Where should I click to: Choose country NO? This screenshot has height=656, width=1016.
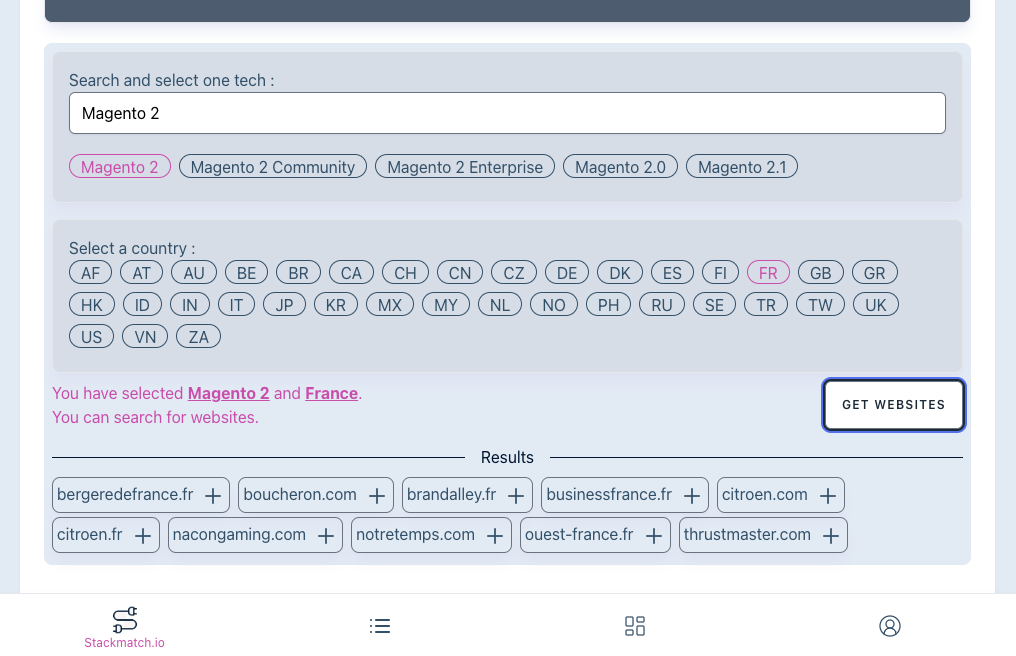(554, 304)
